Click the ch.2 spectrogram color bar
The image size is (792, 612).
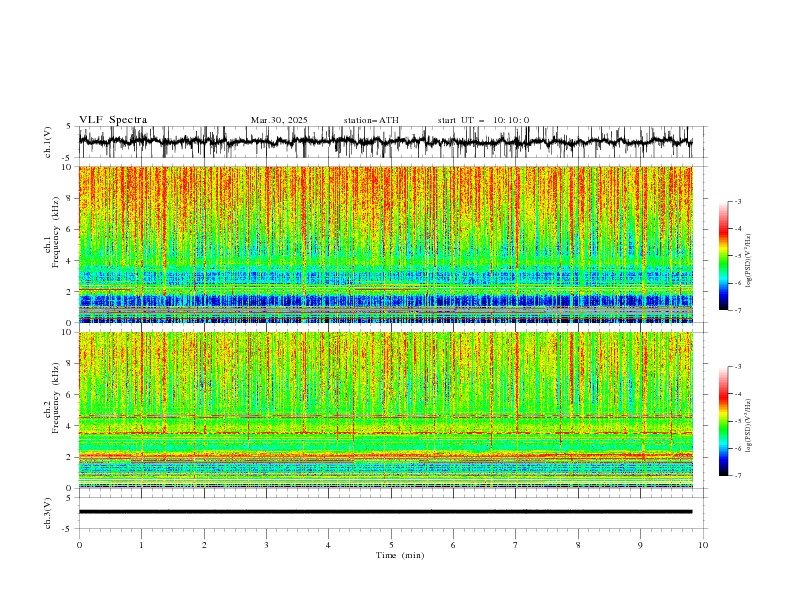[723, 421]
